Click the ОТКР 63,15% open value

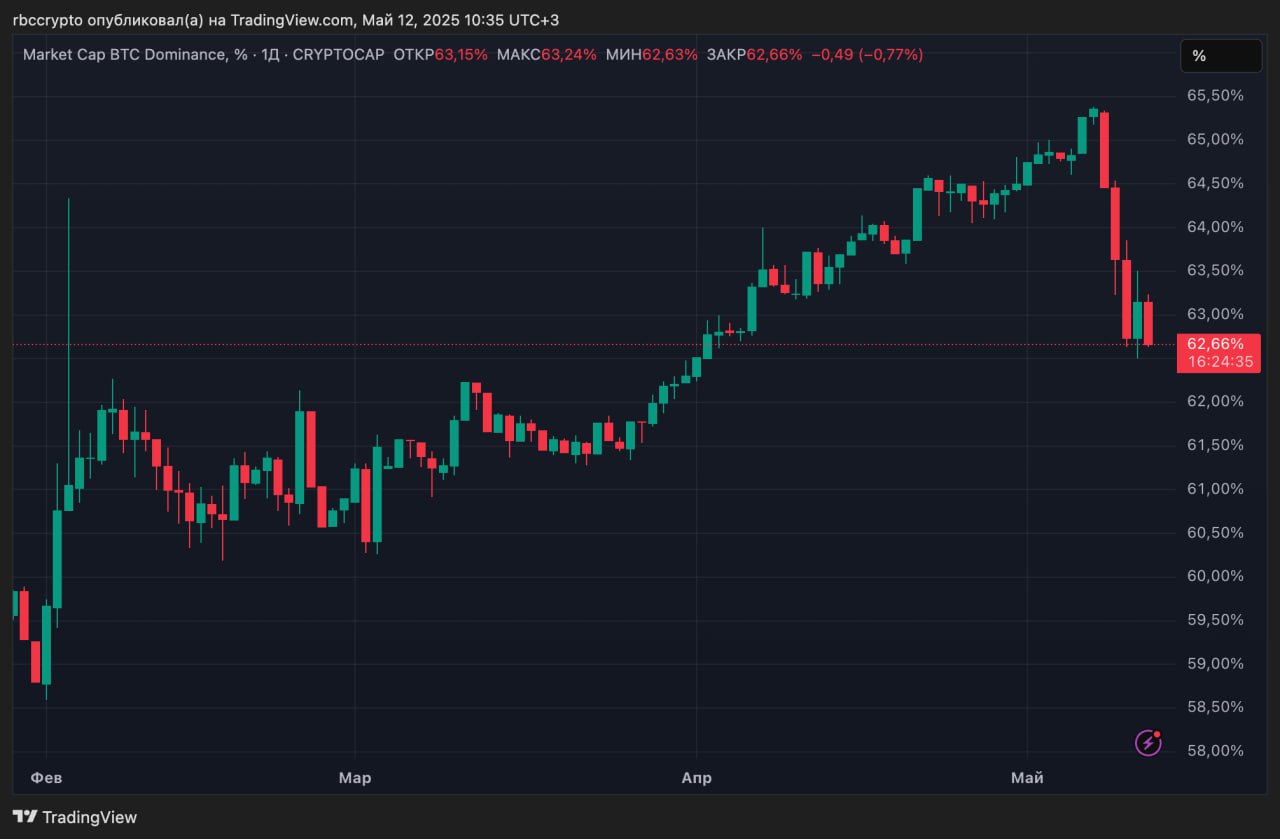point(441,55)
